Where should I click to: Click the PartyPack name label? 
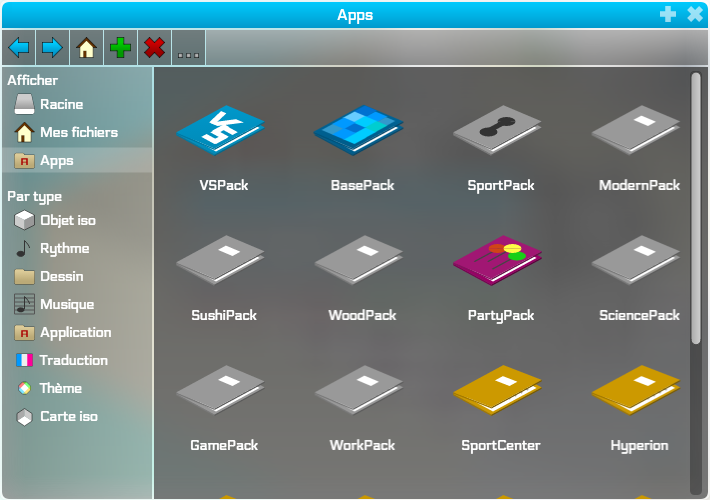coord(501,316)
